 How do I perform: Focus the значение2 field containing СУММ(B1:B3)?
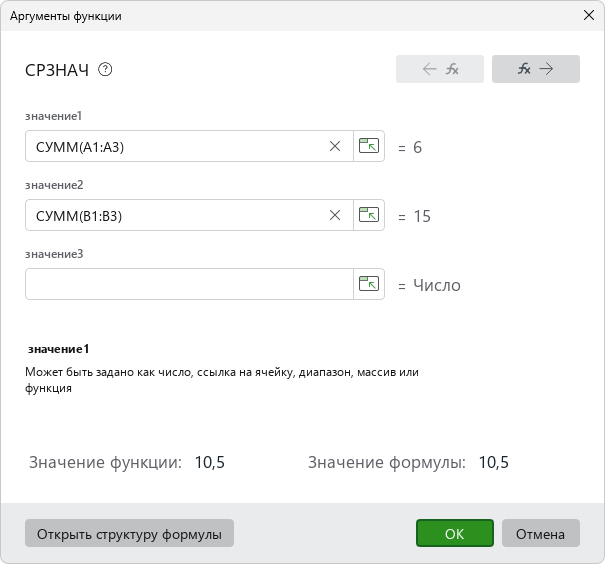(176, 215)
